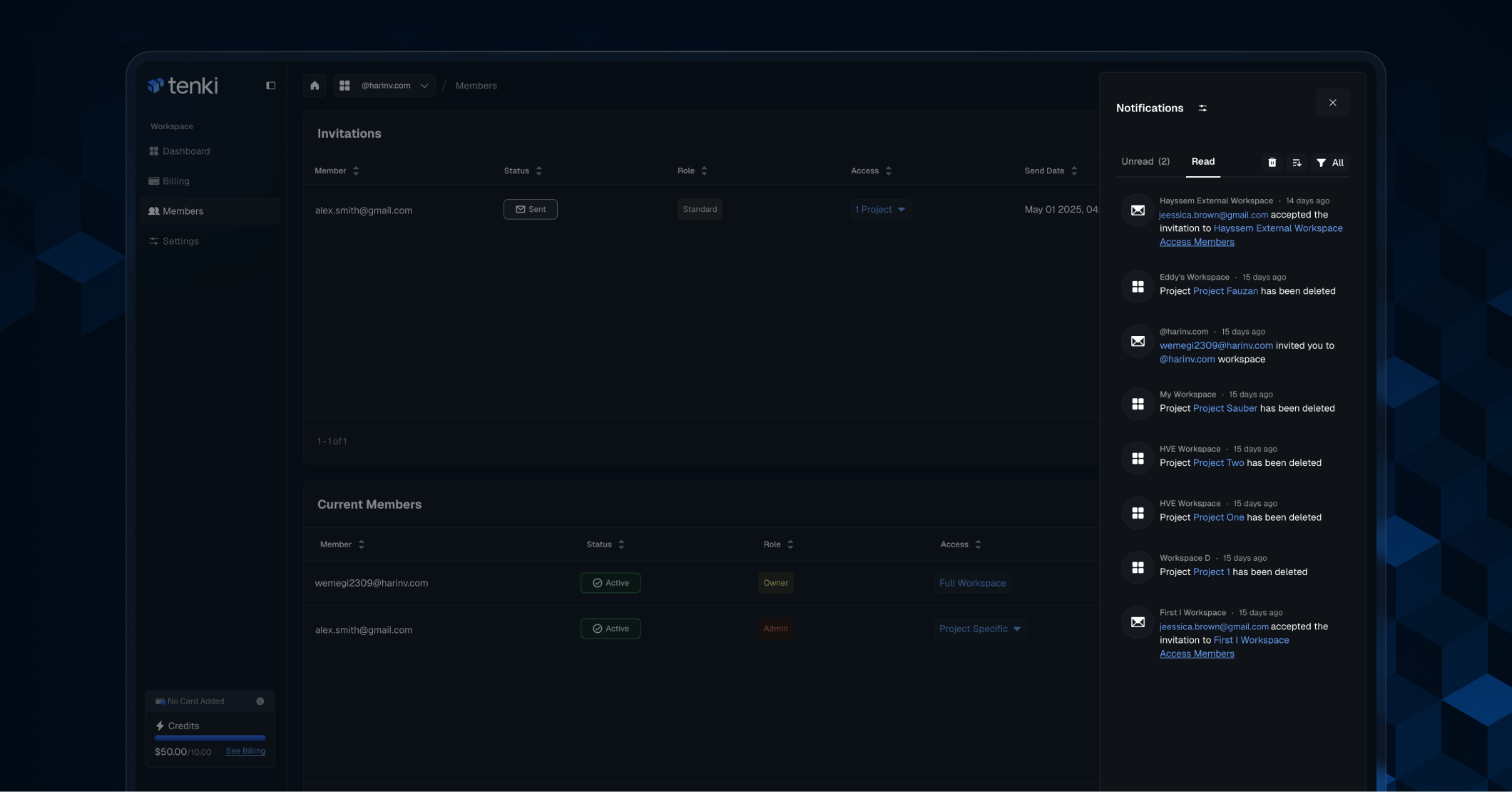Screen dimensions: 1512x792
Task: Click the home icon in breadcrumb
Action: pyautogui.click(x=315, y=86)
